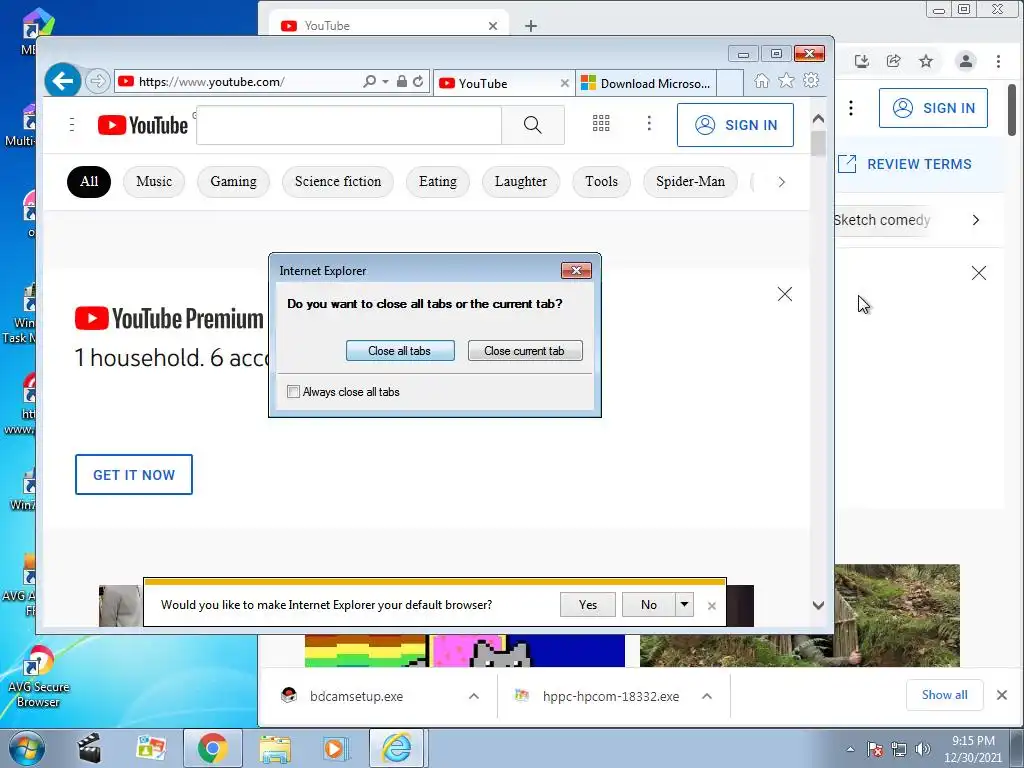Click Chrome share page icon

coord(893,61)
